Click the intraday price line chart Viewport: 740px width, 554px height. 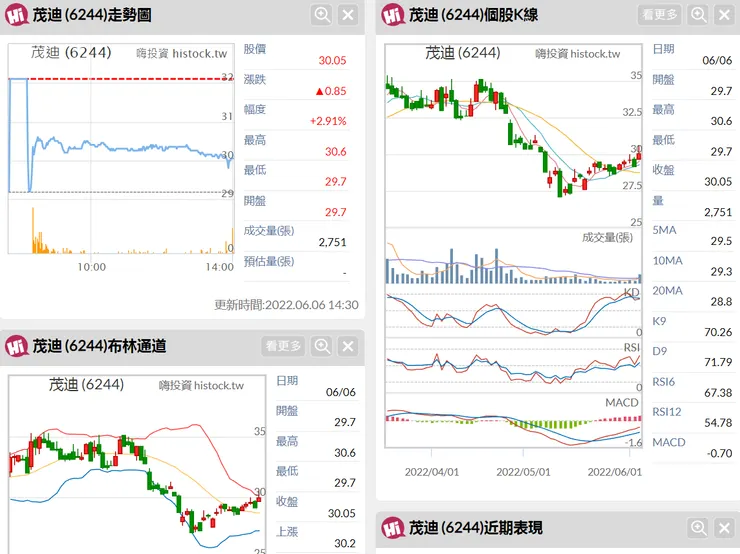[120, 150]
